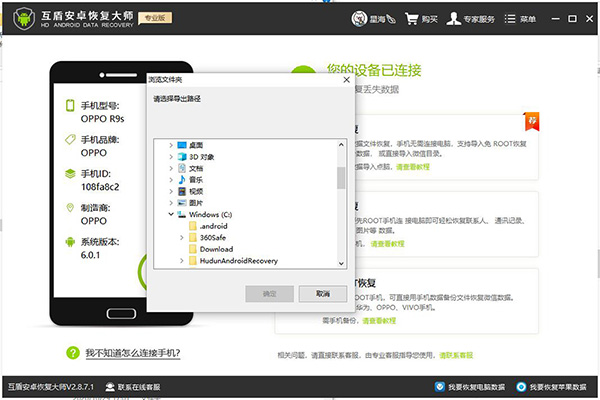Viewport: 600px width, 400px height.
Task: Click the folder tree scroll down arrow
Action: click(341, 263)
